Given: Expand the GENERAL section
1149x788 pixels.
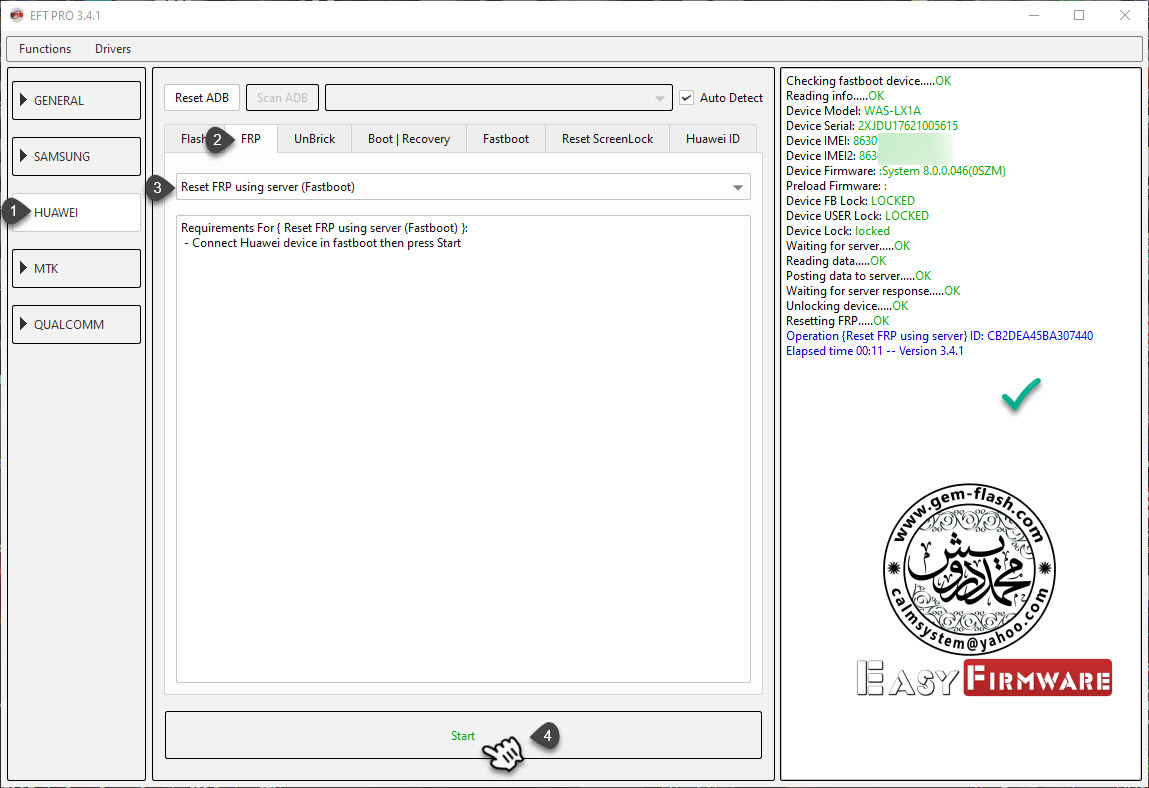Looking at the screenshot, I should coord(76,100).
